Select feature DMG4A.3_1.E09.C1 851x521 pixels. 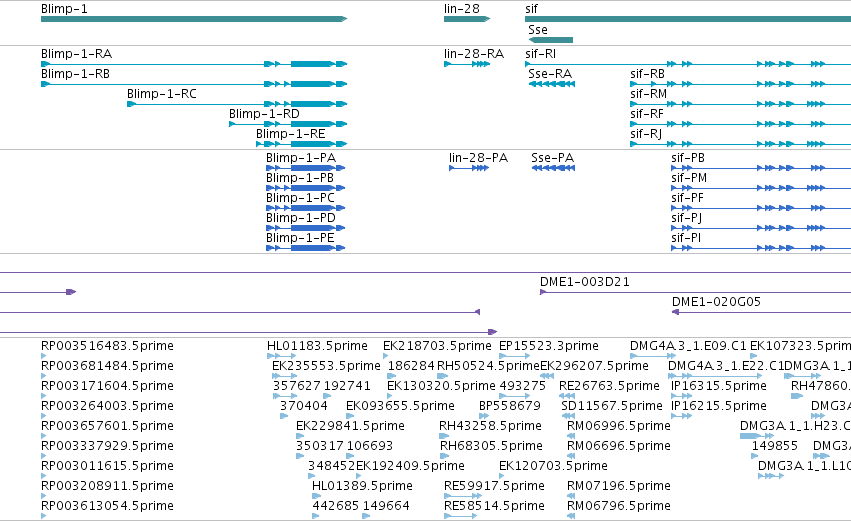[x=688, y=346]
